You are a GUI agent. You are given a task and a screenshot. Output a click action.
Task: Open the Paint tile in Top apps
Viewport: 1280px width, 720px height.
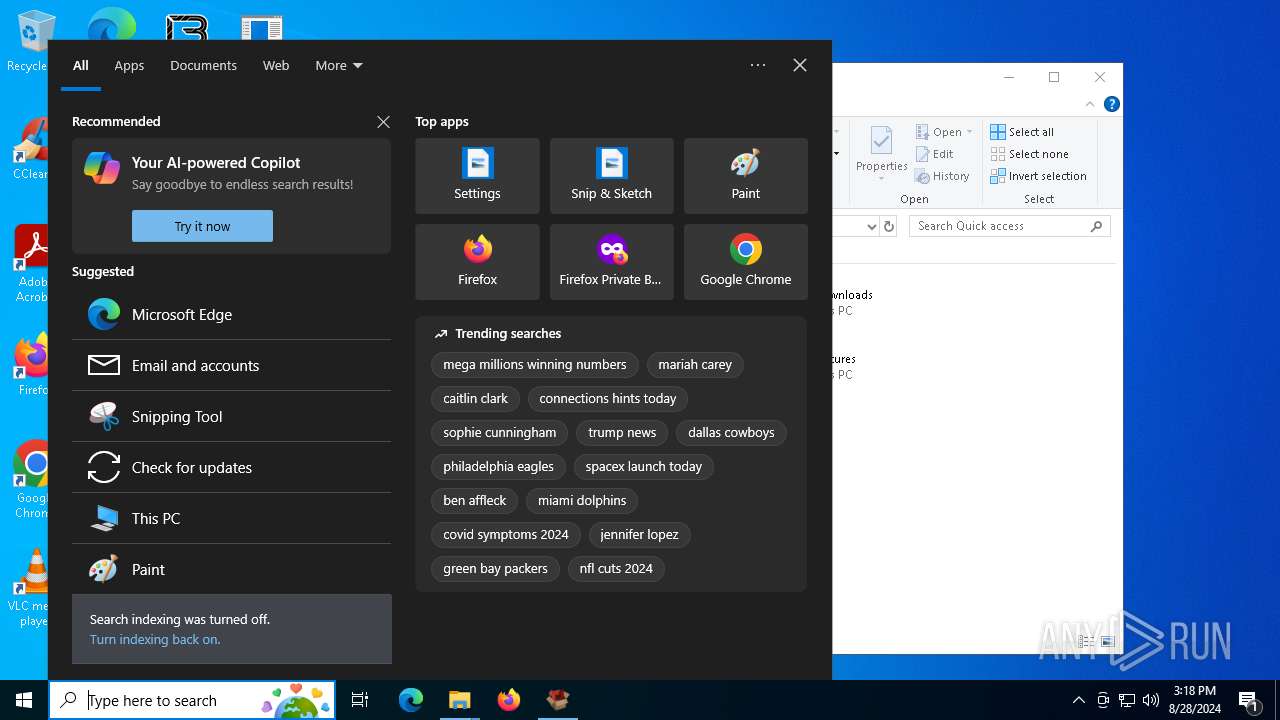[745, 176]
